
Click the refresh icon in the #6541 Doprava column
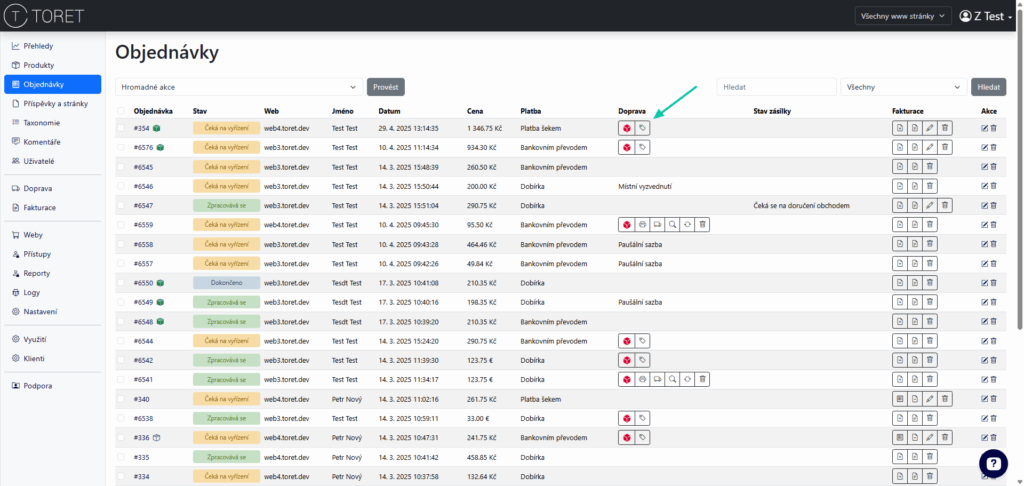(x=687, y=379)
